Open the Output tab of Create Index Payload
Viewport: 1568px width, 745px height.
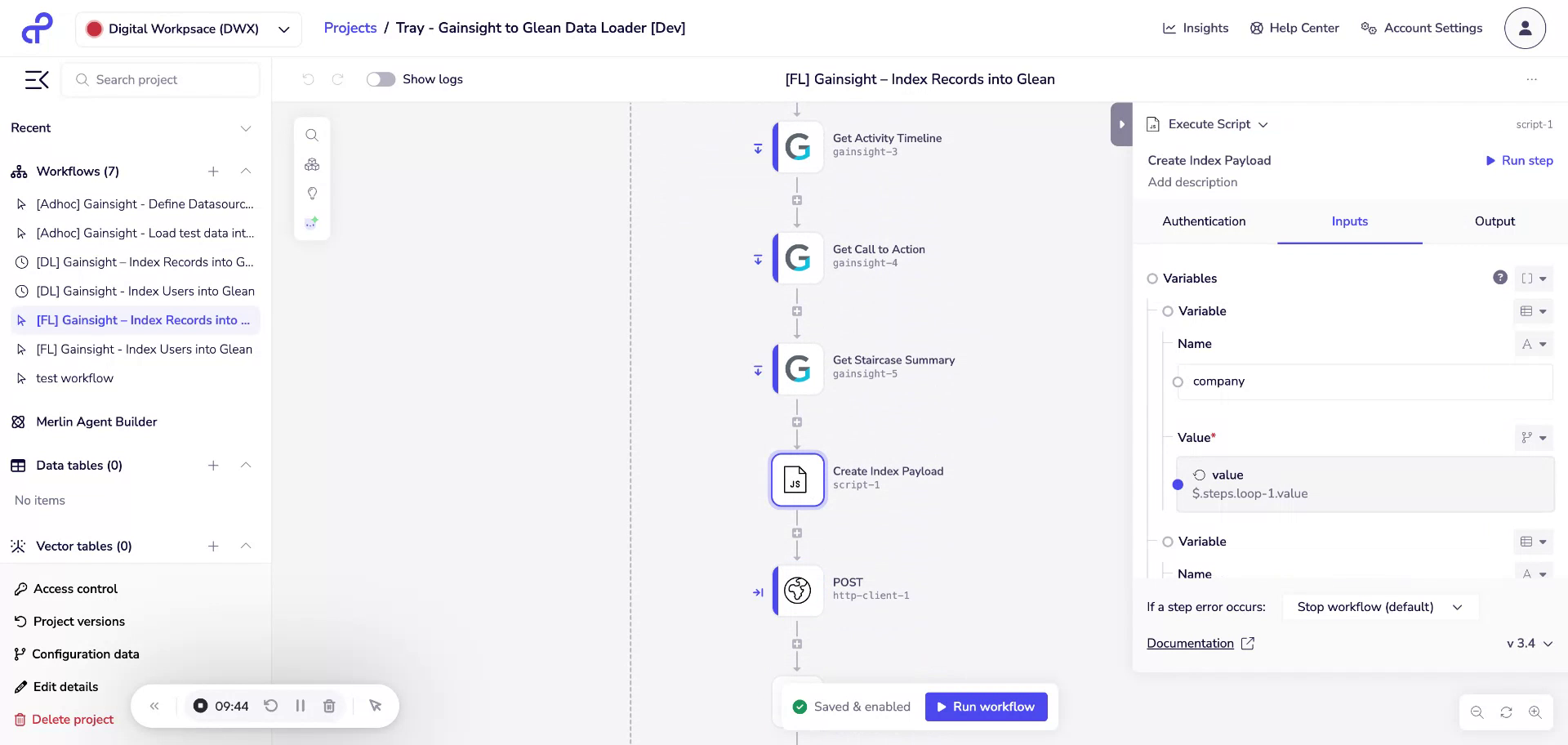tap(1494, 221)
